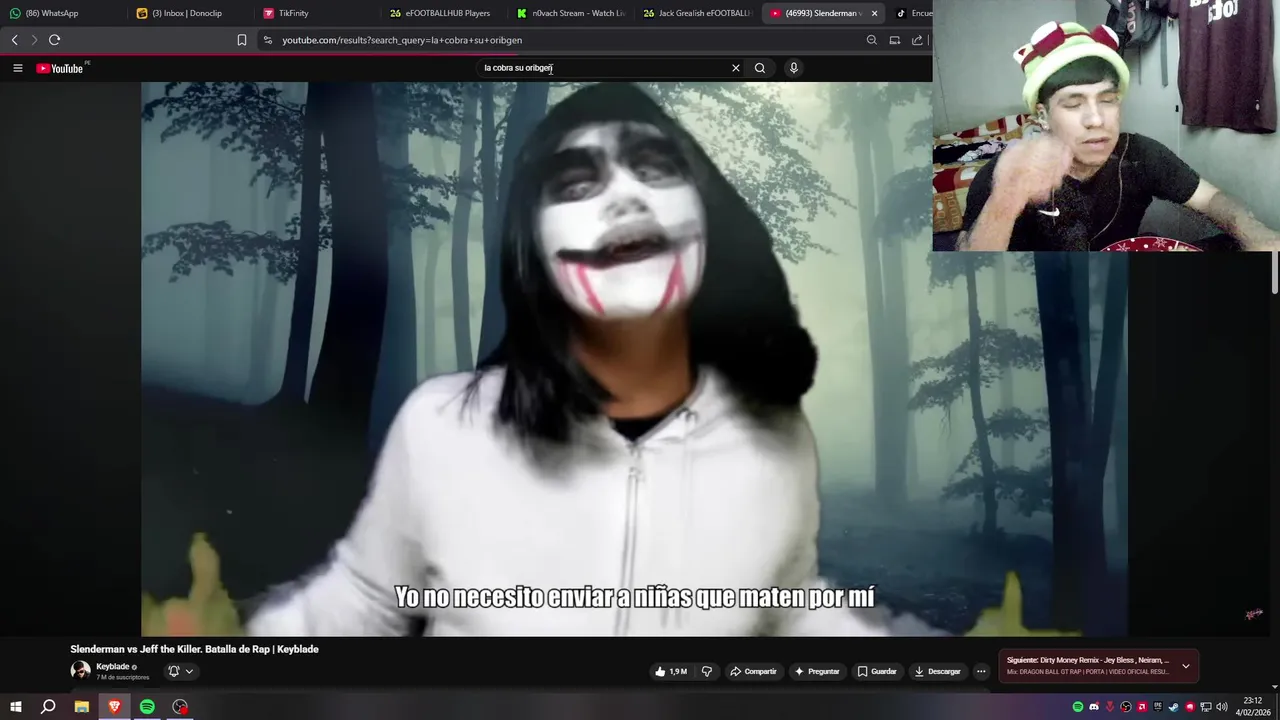Click the taskbar clock showing 23:12

click(1252, 707)
